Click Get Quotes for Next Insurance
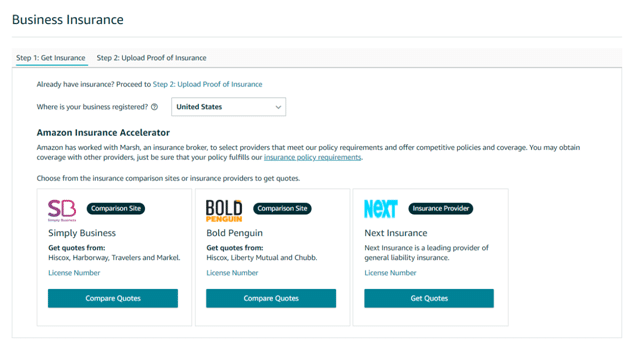Image resolution: width=628 pixels, height=361 pixels. click(x=429, y=298)
